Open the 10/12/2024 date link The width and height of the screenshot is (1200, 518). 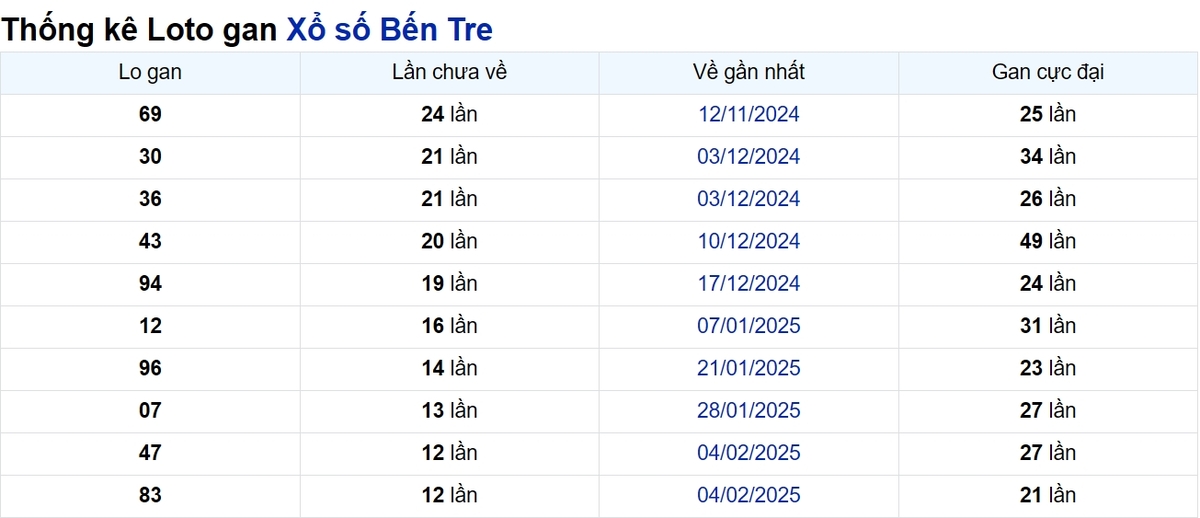click(749, 241)
